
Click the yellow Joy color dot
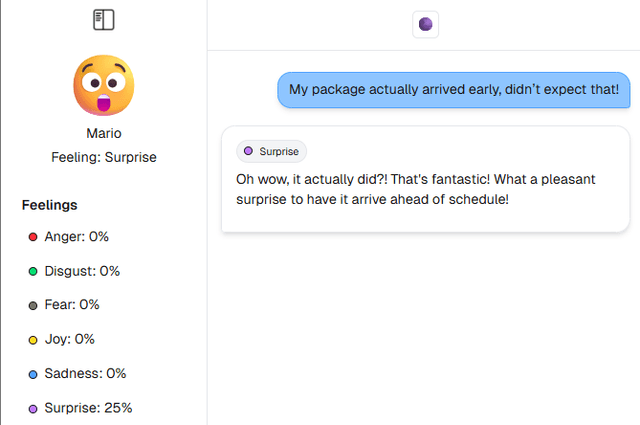[x=33, y=340]
